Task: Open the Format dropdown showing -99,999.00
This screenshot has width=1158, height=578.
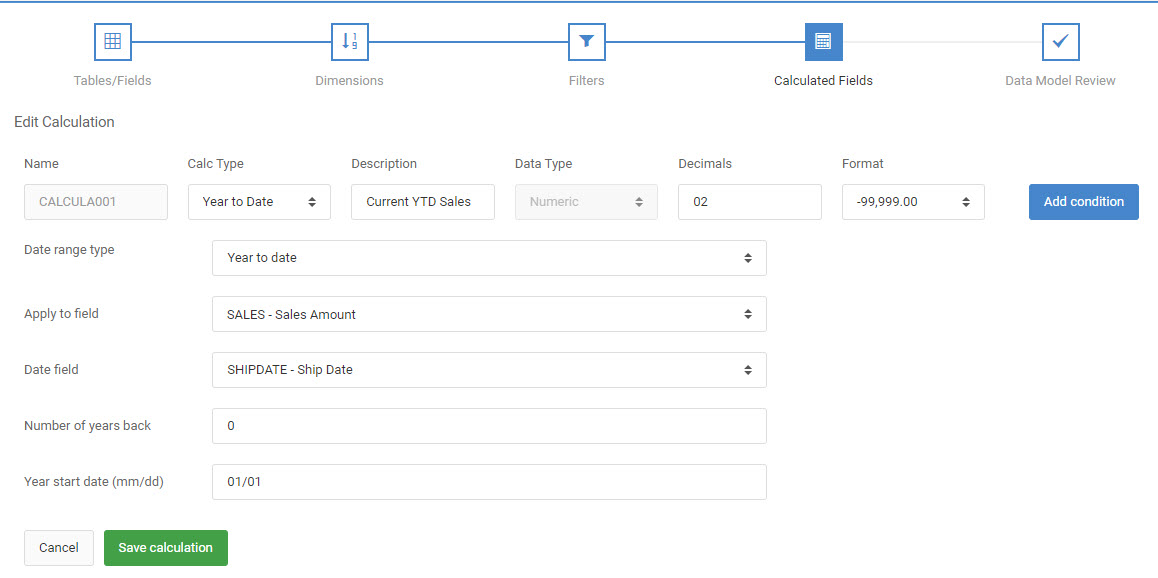Action: [x=913, y=202]
